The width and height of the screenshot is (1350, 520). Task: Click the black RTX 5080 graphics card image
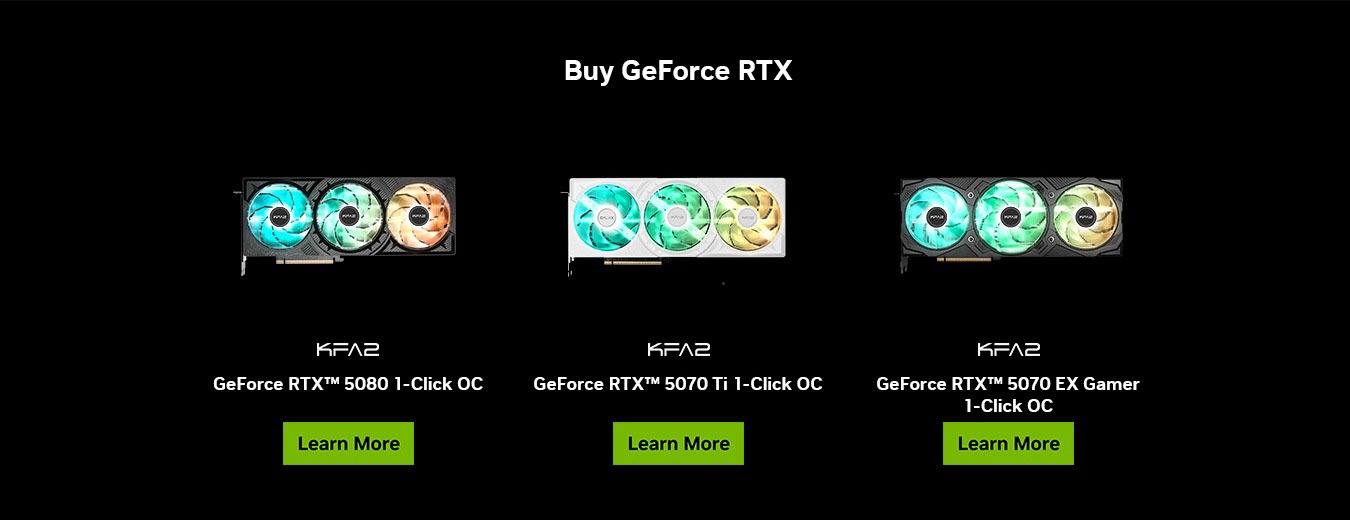(x=348, y=224)
